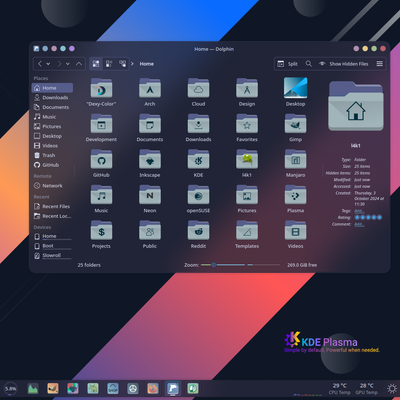Add a comment via Comment Add link
This screenshot has width=400, height=400.
pyautogui.click(x=359, y=224)
